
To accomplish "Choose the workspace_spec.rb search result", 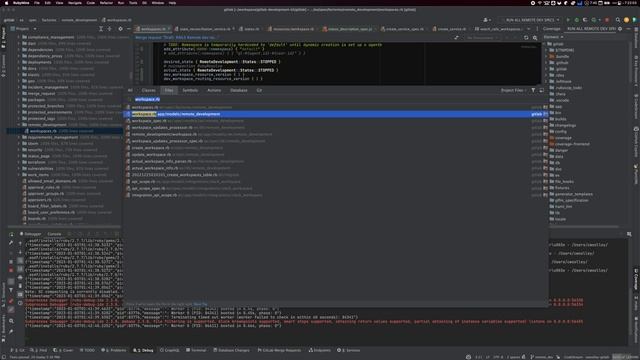I will (336, 121).
